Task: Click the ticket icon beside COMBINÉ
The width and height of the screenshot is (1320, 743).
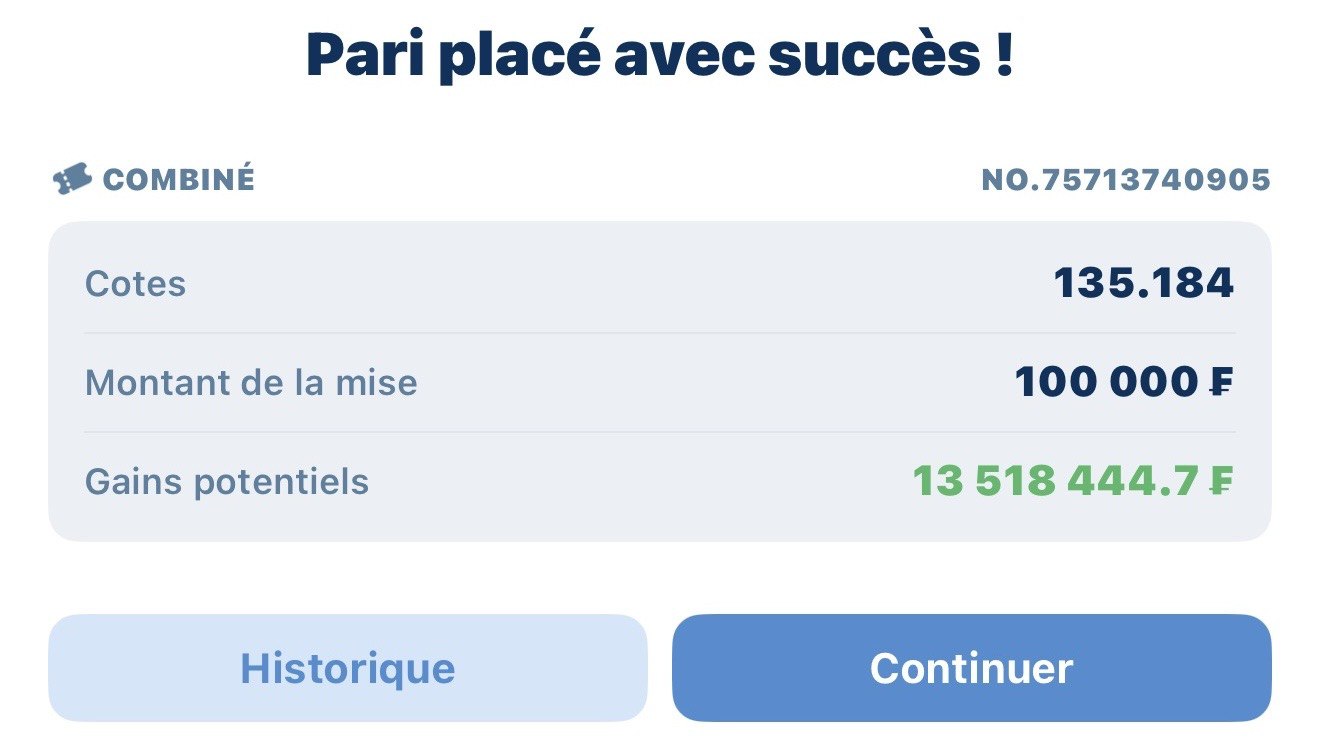Action: pyautogui.click(x=72, y=179)
